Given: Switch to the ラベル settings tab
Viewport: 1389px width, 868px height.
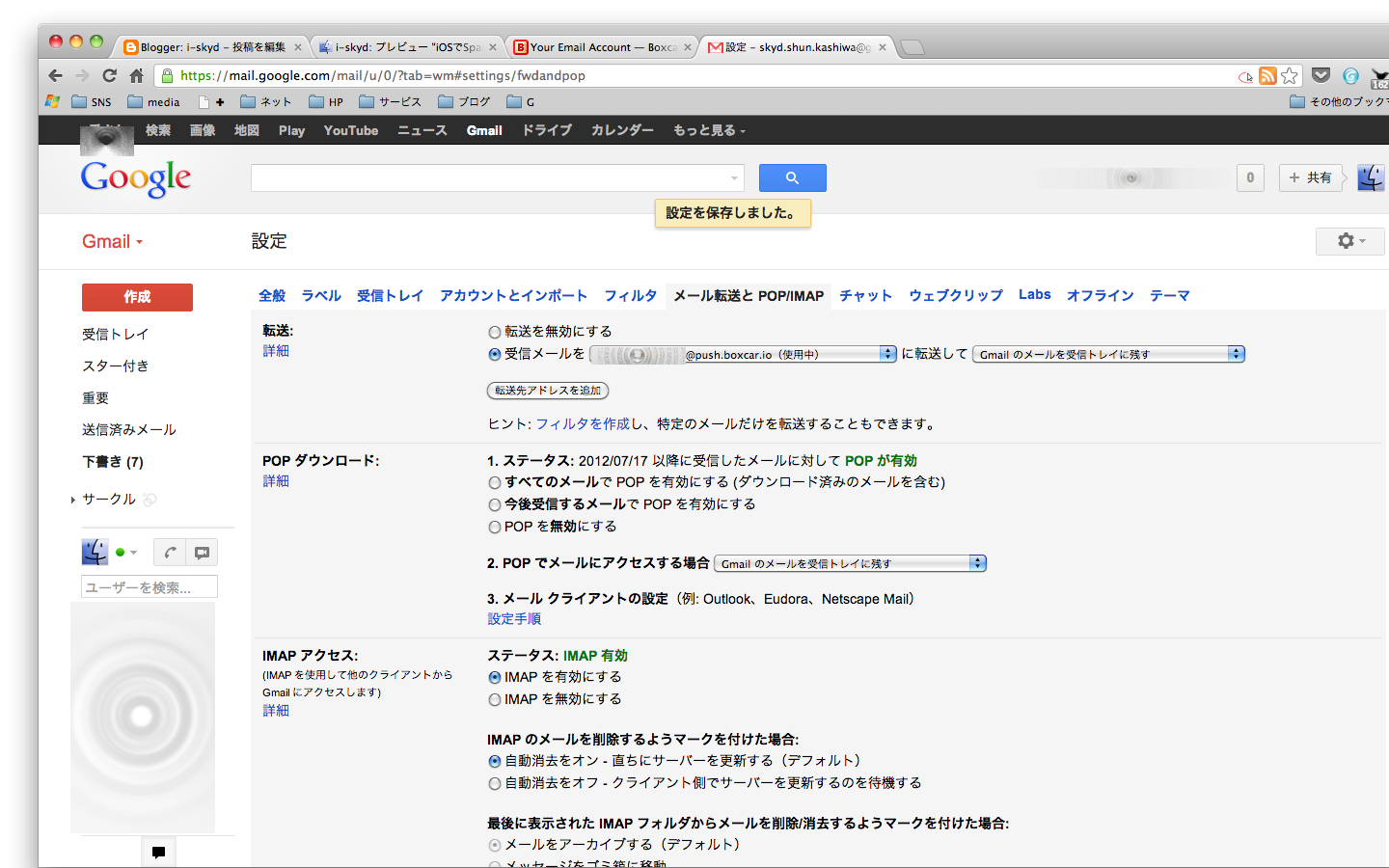Looking at the screenshot, I should (x=321, y=295).
